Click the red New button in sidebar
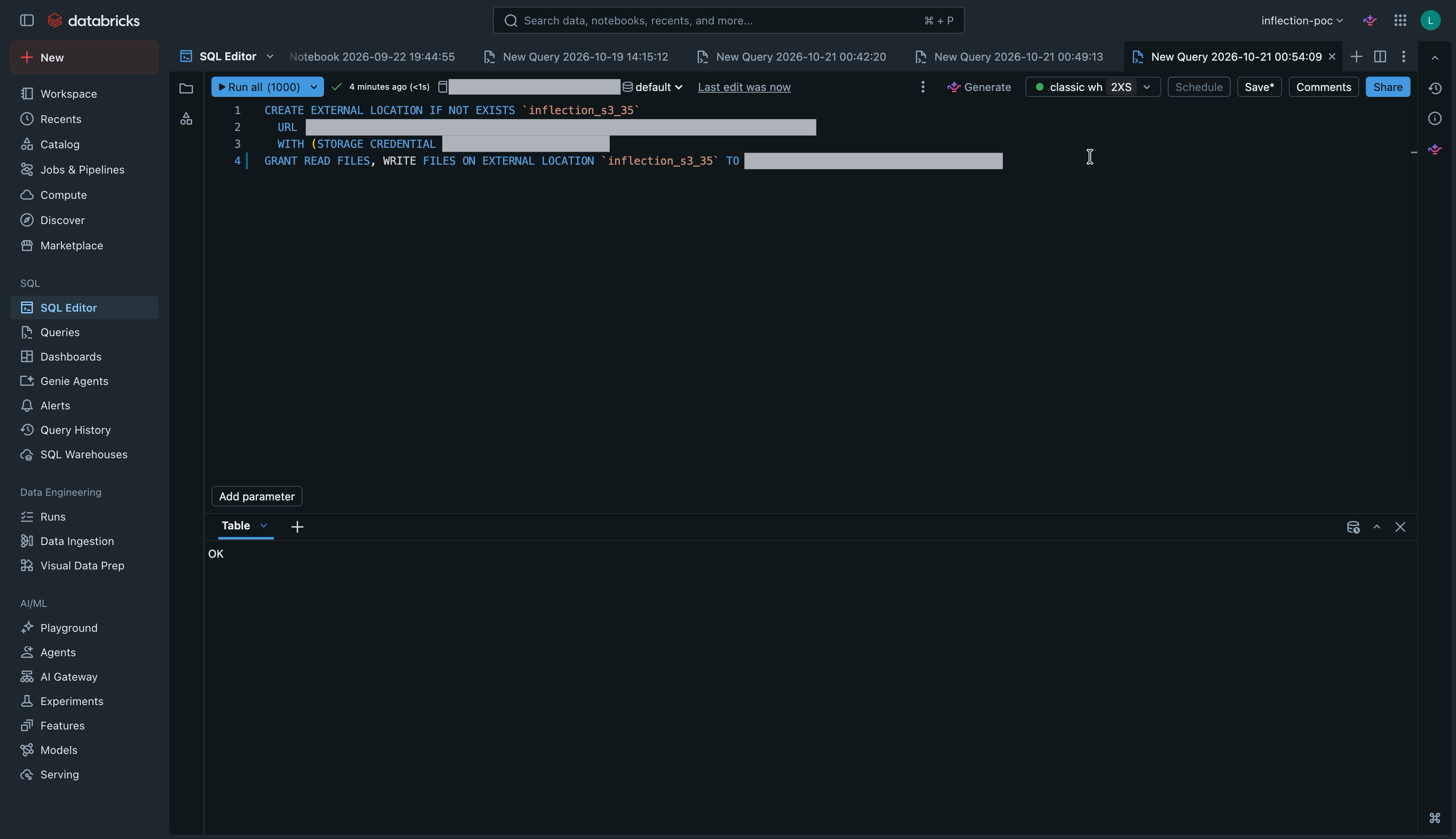1456x839 pixels. click(84, 57)
